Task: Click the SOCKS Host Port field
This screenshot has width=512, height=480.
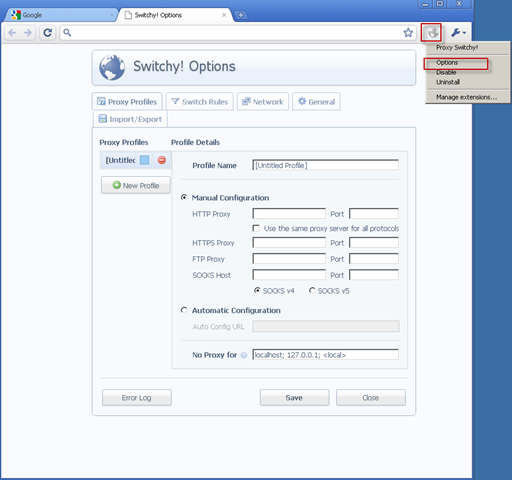Action: tap(374, 275)
